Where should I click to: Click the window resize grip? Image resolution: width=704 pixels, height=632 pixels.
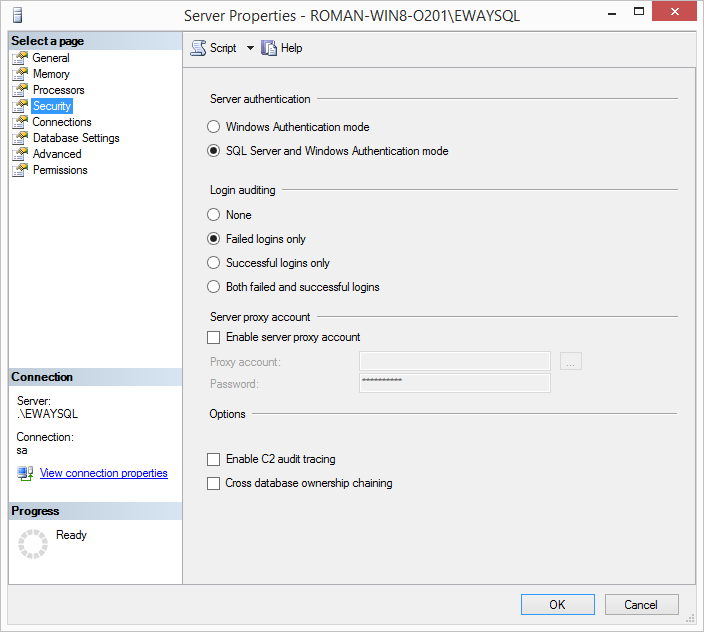(691, 619)
